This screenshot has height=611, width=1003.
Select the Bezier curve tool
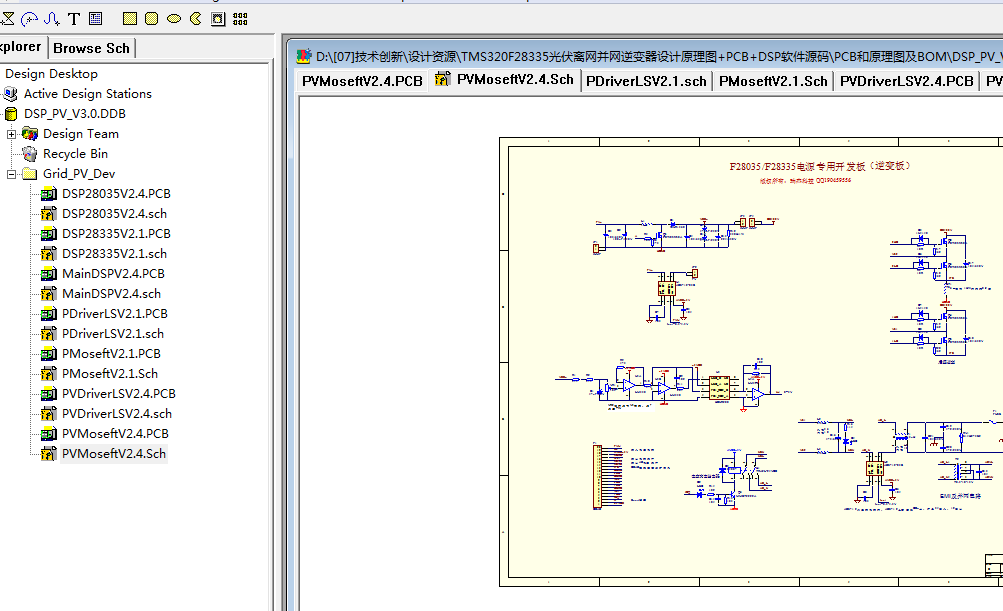[x=52, y=19]
